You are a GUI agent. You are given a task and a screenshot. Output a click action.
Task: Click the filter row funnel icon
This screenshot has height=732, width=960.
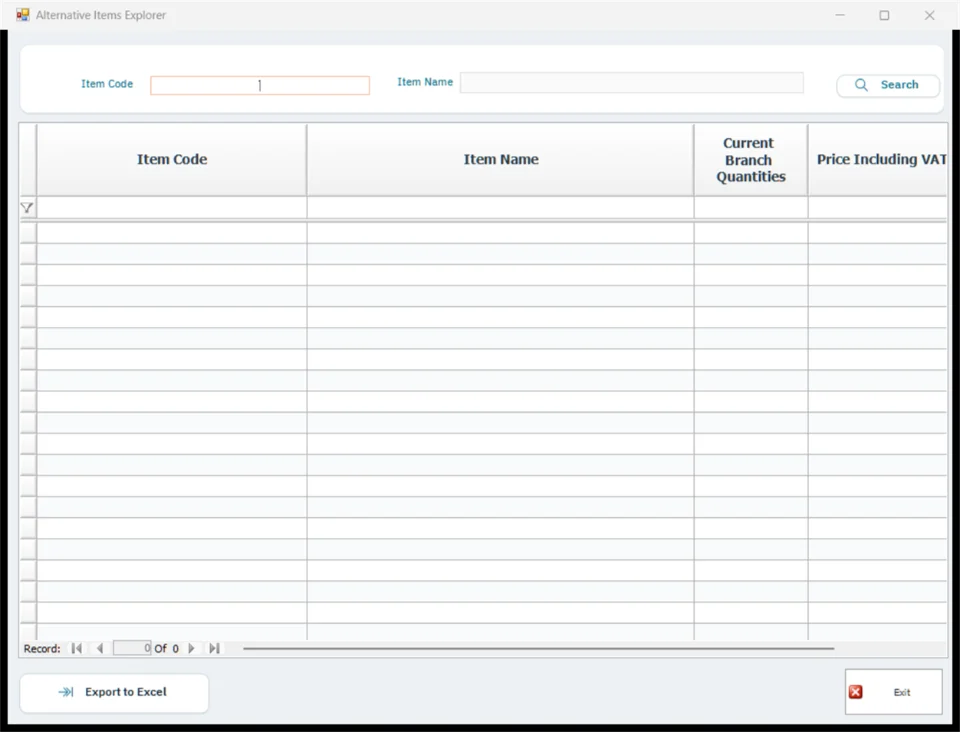click(x=27, y=208)
